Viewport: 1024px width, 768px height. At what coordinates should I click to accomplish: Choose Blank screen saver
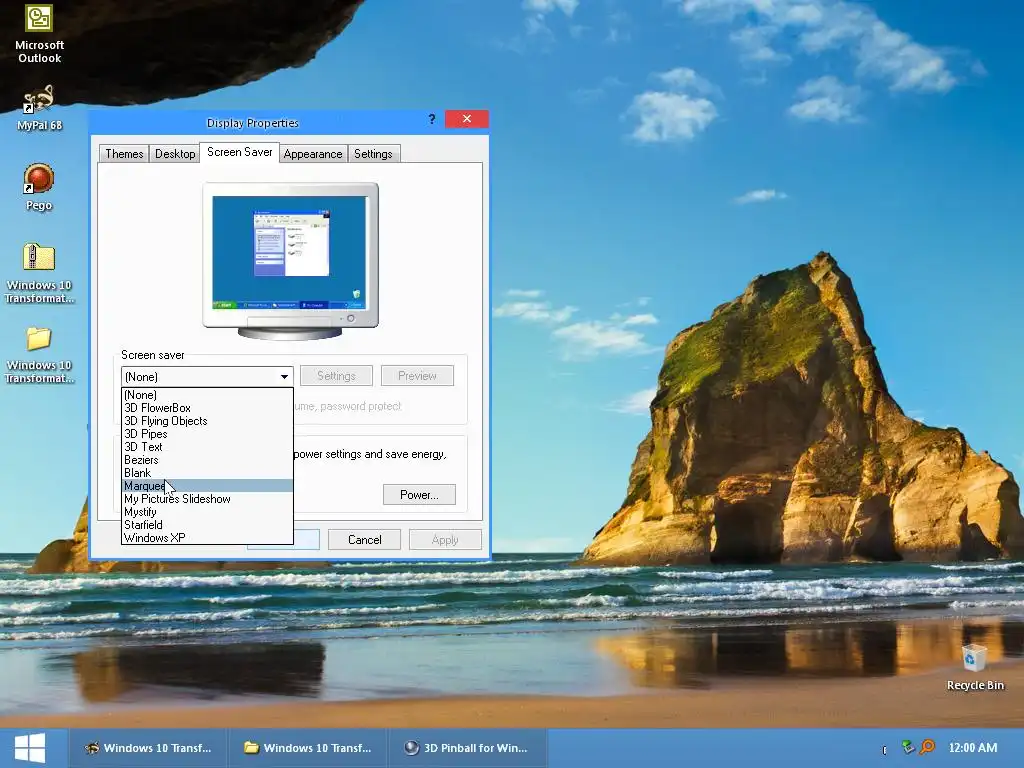207,473
